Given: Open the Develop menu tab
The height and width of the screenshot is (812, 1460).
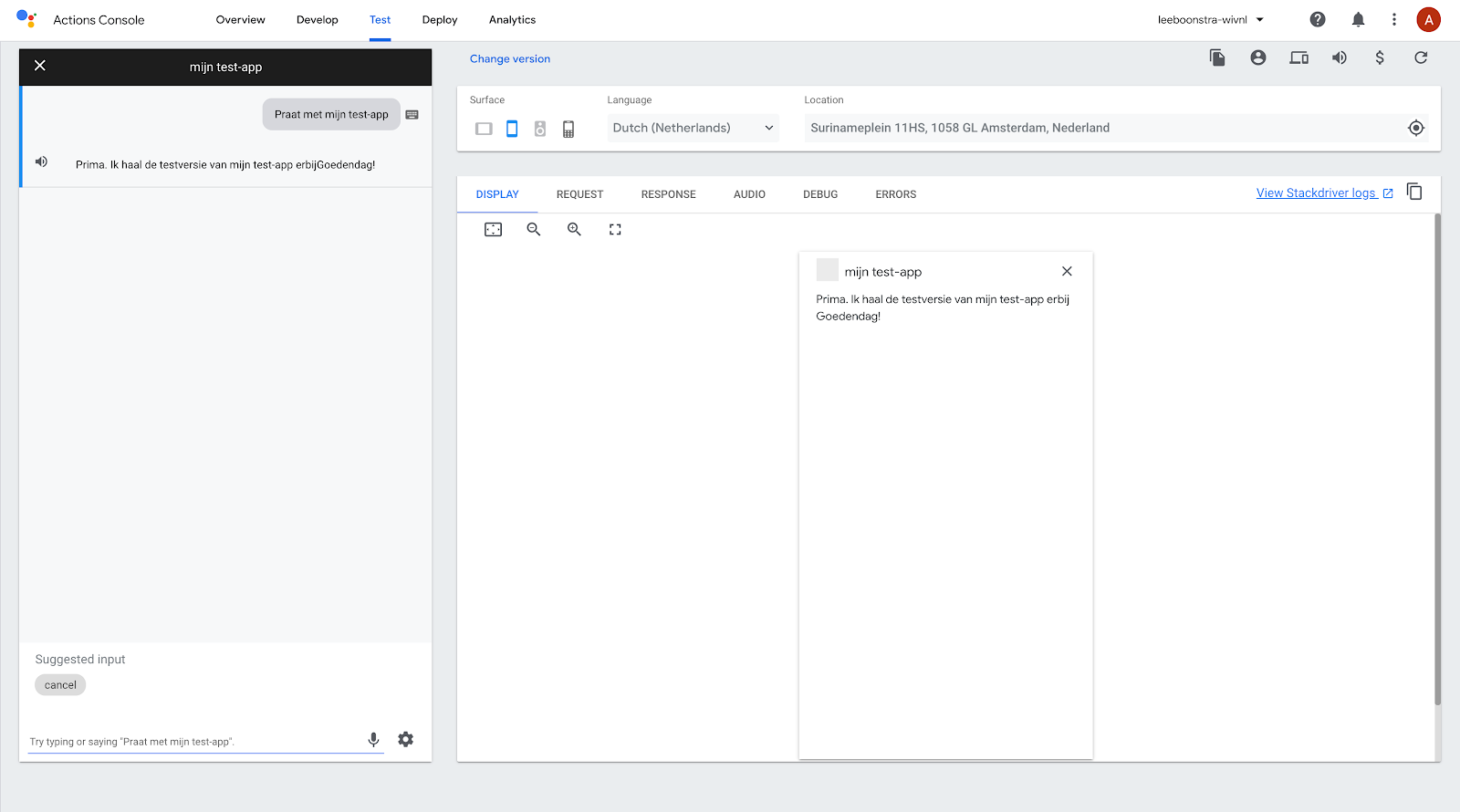Looking at the screenshot, I should [x=317, y=20].
